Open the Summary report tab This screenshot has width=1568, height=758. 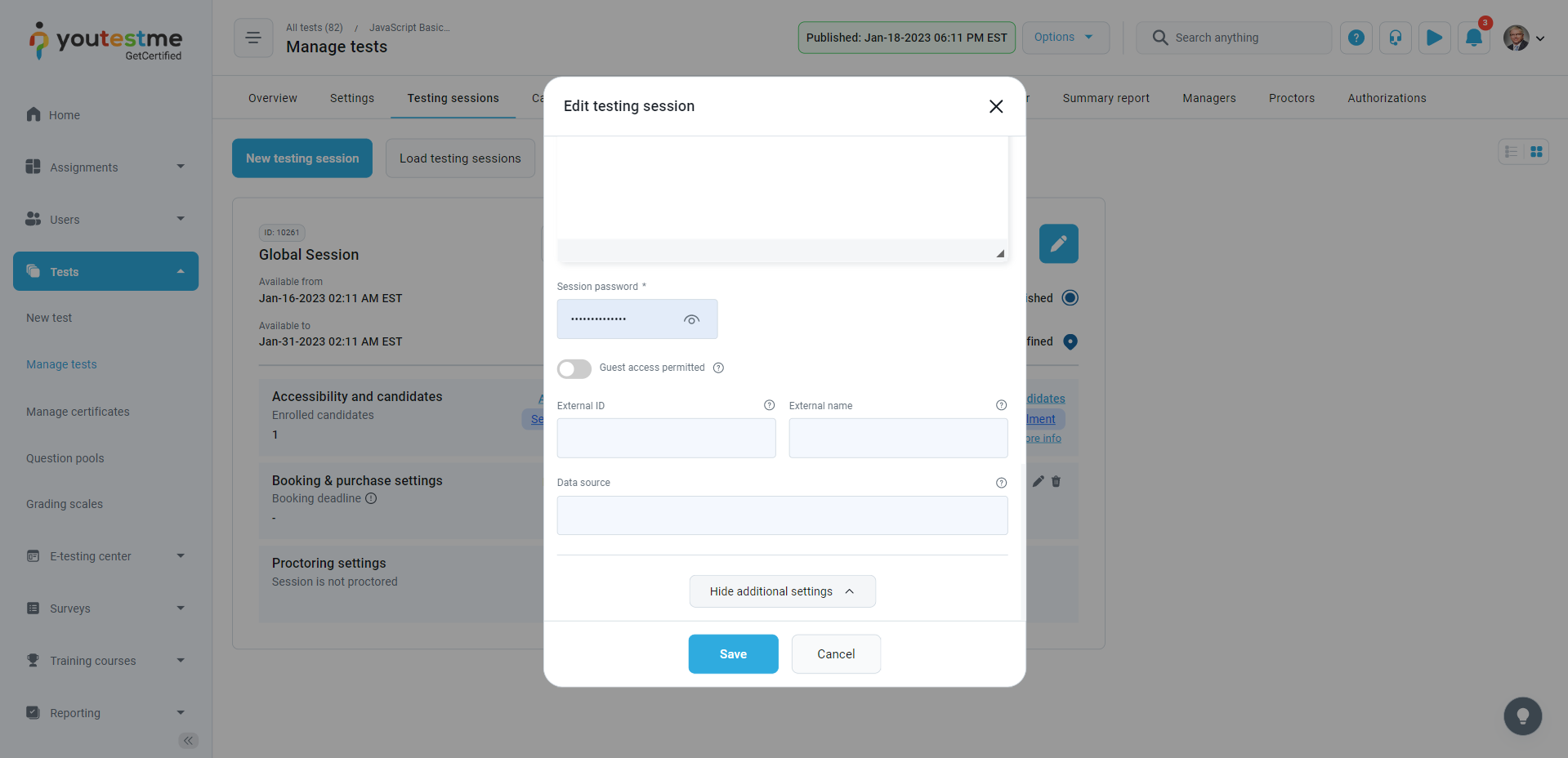tap(1106, 98)
